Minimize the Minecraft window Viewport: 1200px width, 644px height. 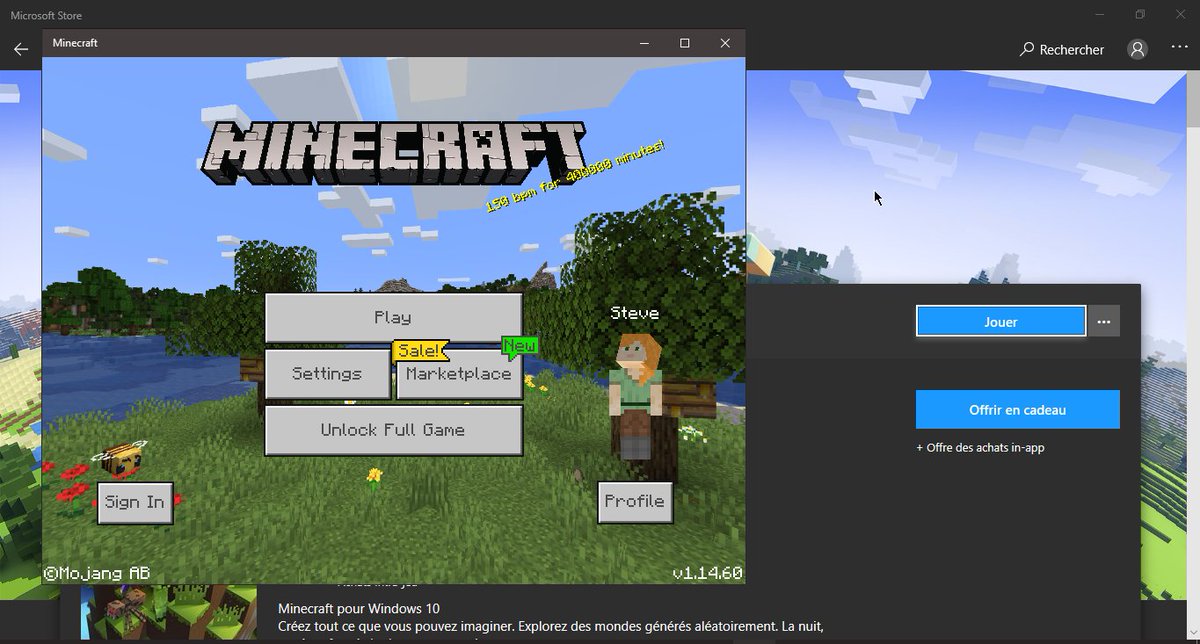click(645, 43)
